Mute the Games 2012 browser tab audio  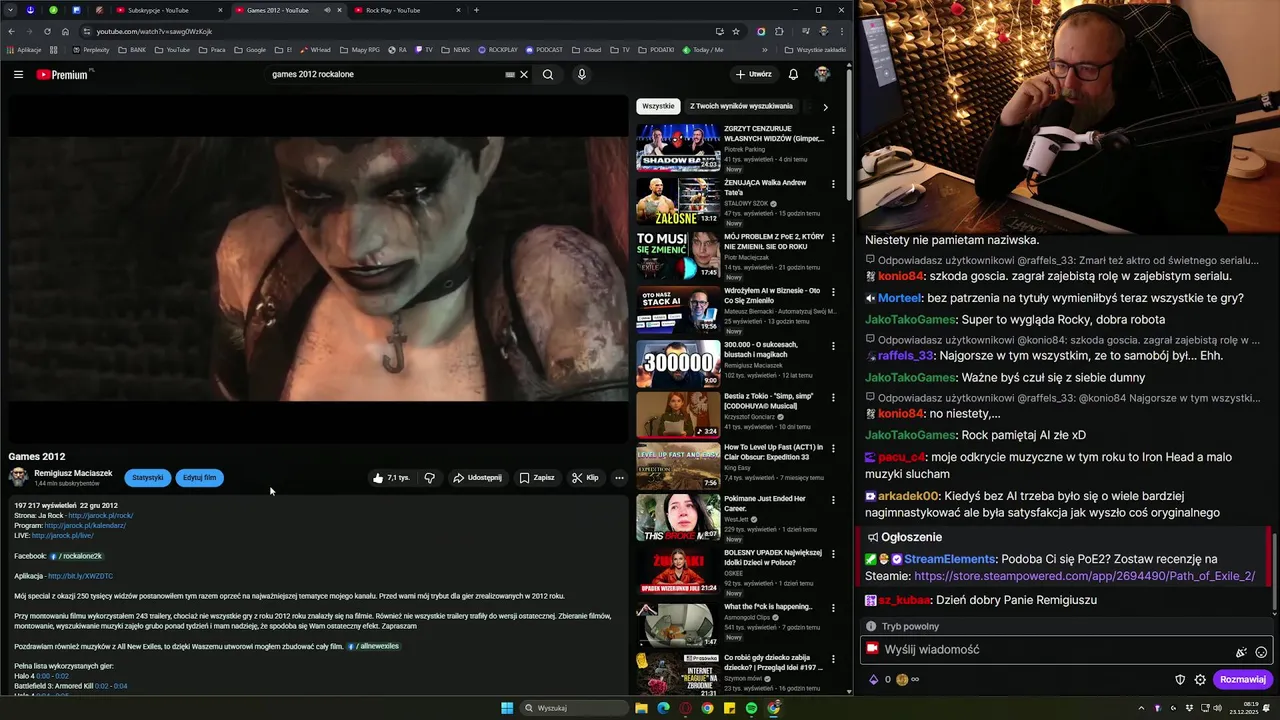pos(327,10)
